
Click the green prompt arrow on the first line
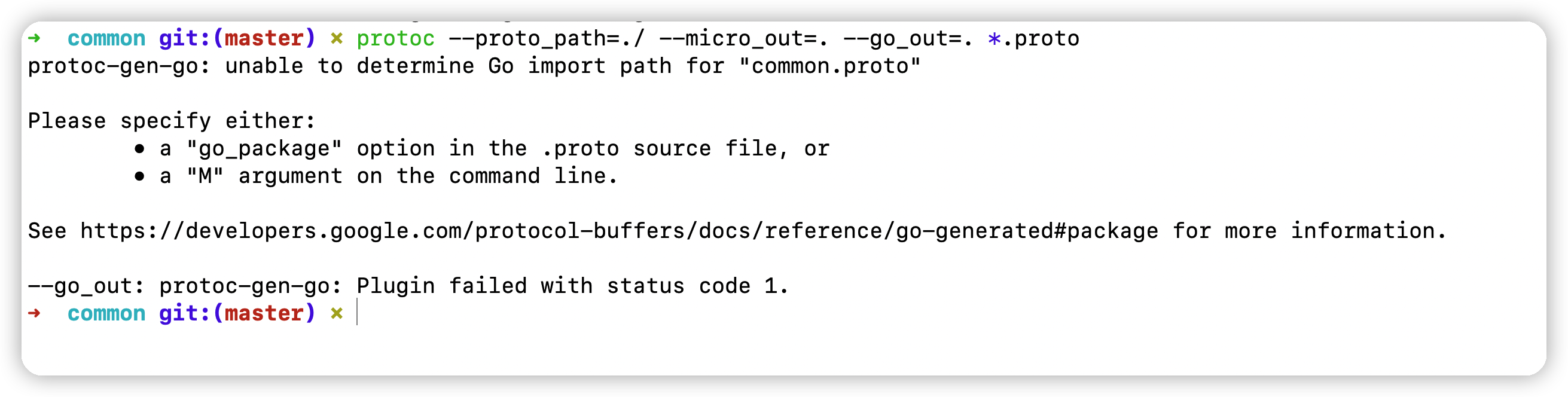pos(35,38)
